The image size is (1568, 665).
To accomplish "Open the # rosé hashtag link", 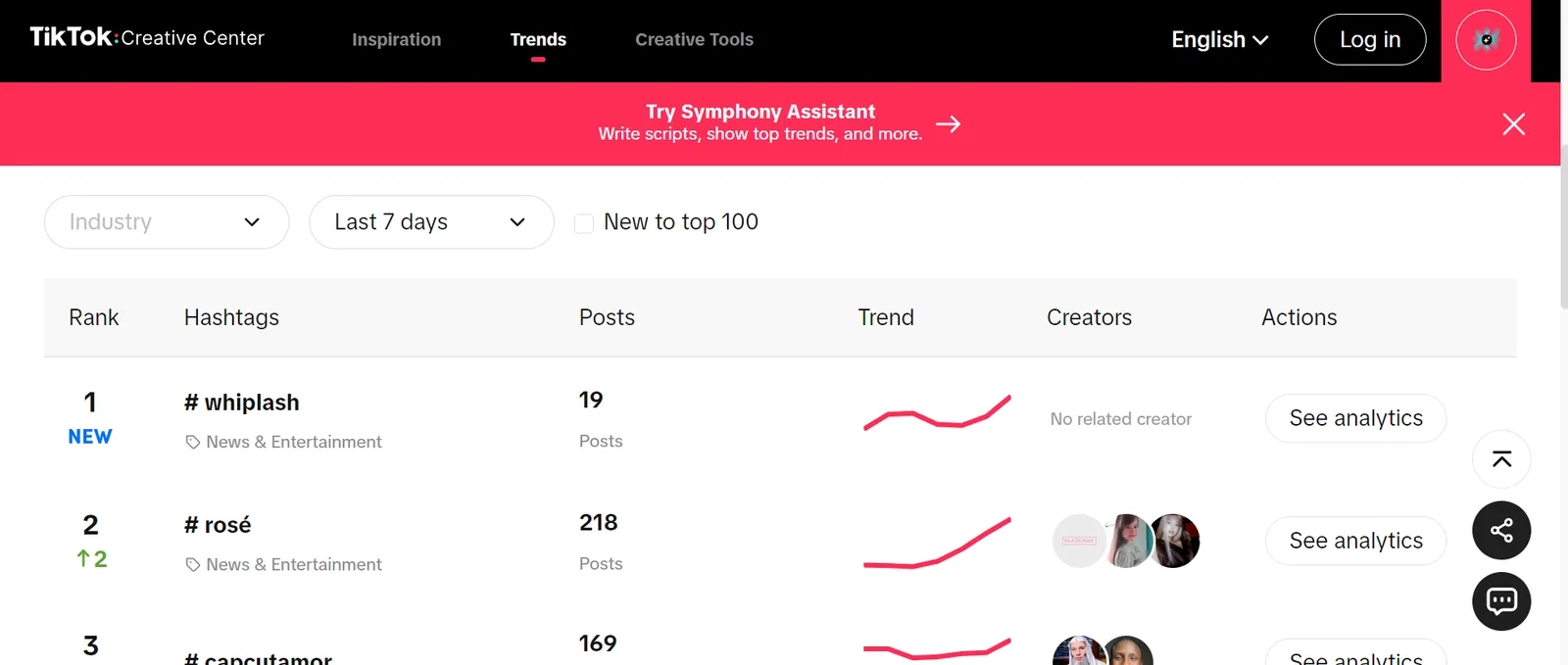I will coord(218,525).
